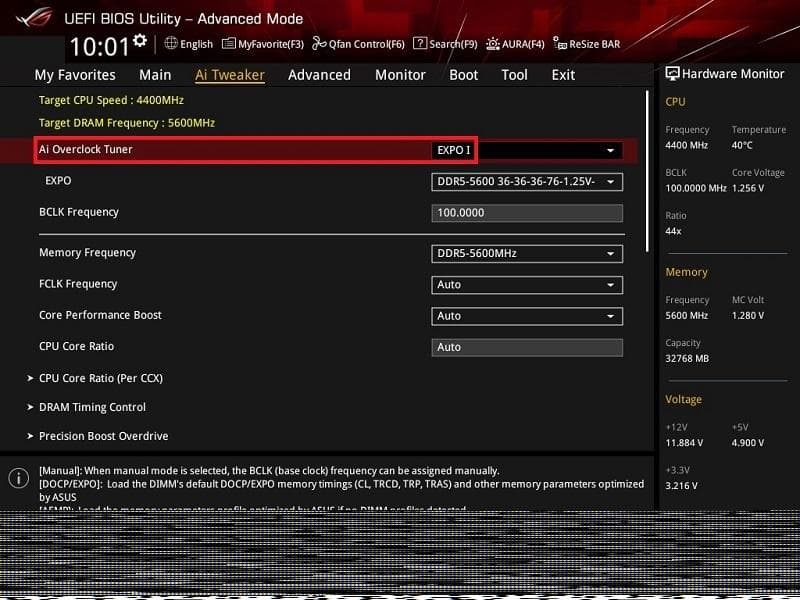Click the BCLK Frequency input field
Image resolution: width=800 pixels, height=600 pixels.
click(527, 213)
